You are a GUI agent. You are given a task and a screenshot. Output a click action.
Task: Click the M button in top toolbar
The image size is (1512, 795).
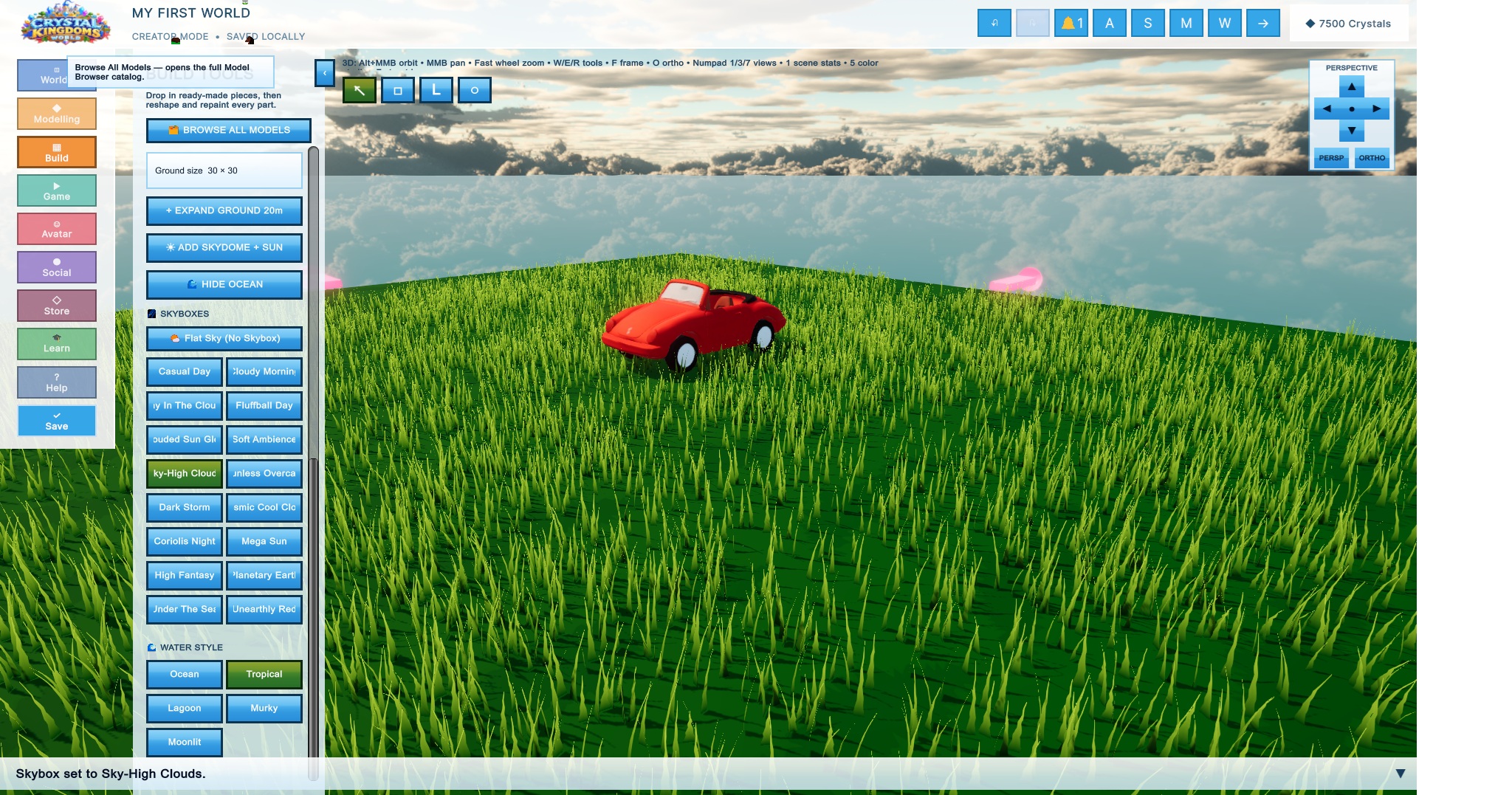click(1186, 23)
